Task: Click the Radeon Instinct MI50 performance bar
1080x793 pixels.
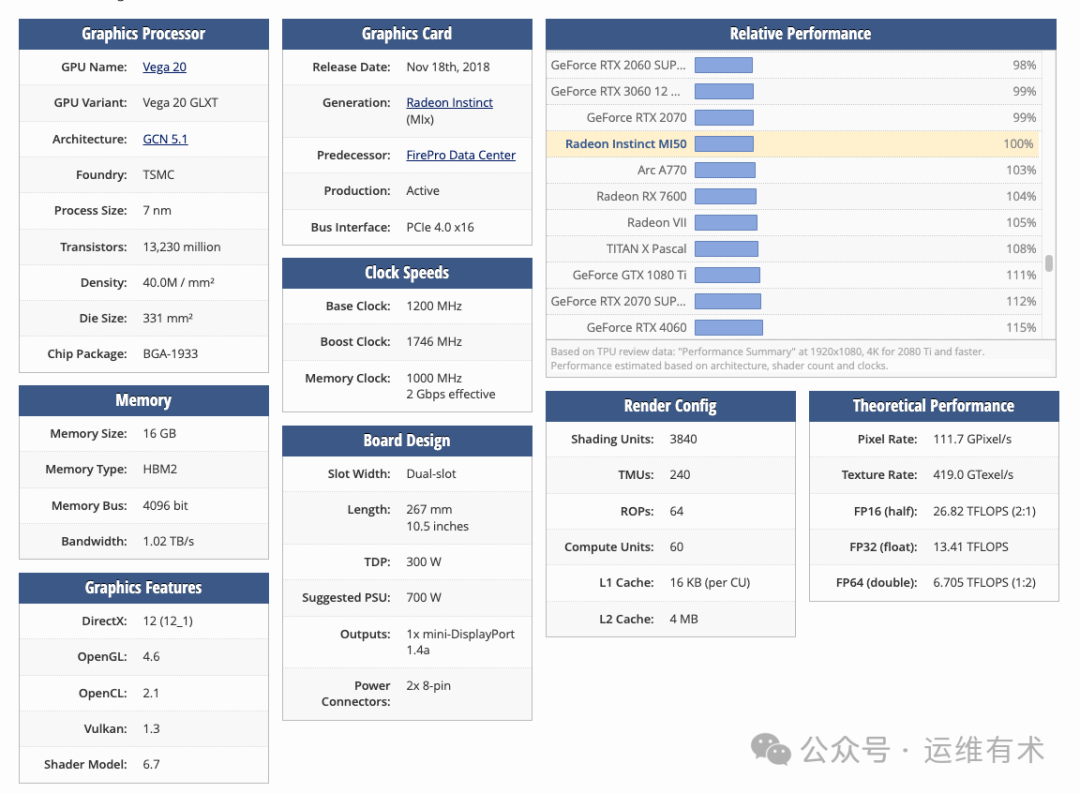Action: coord(724,144)
